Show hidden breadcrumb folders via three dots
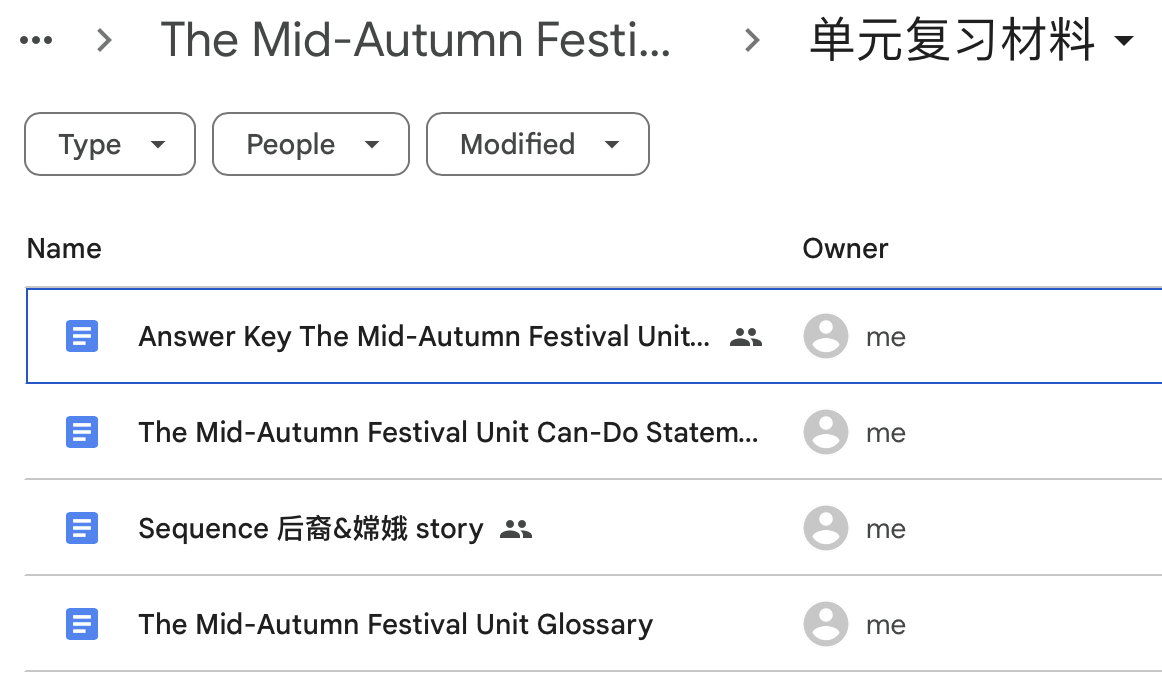 pyautogui.click(x=37, y=41)
